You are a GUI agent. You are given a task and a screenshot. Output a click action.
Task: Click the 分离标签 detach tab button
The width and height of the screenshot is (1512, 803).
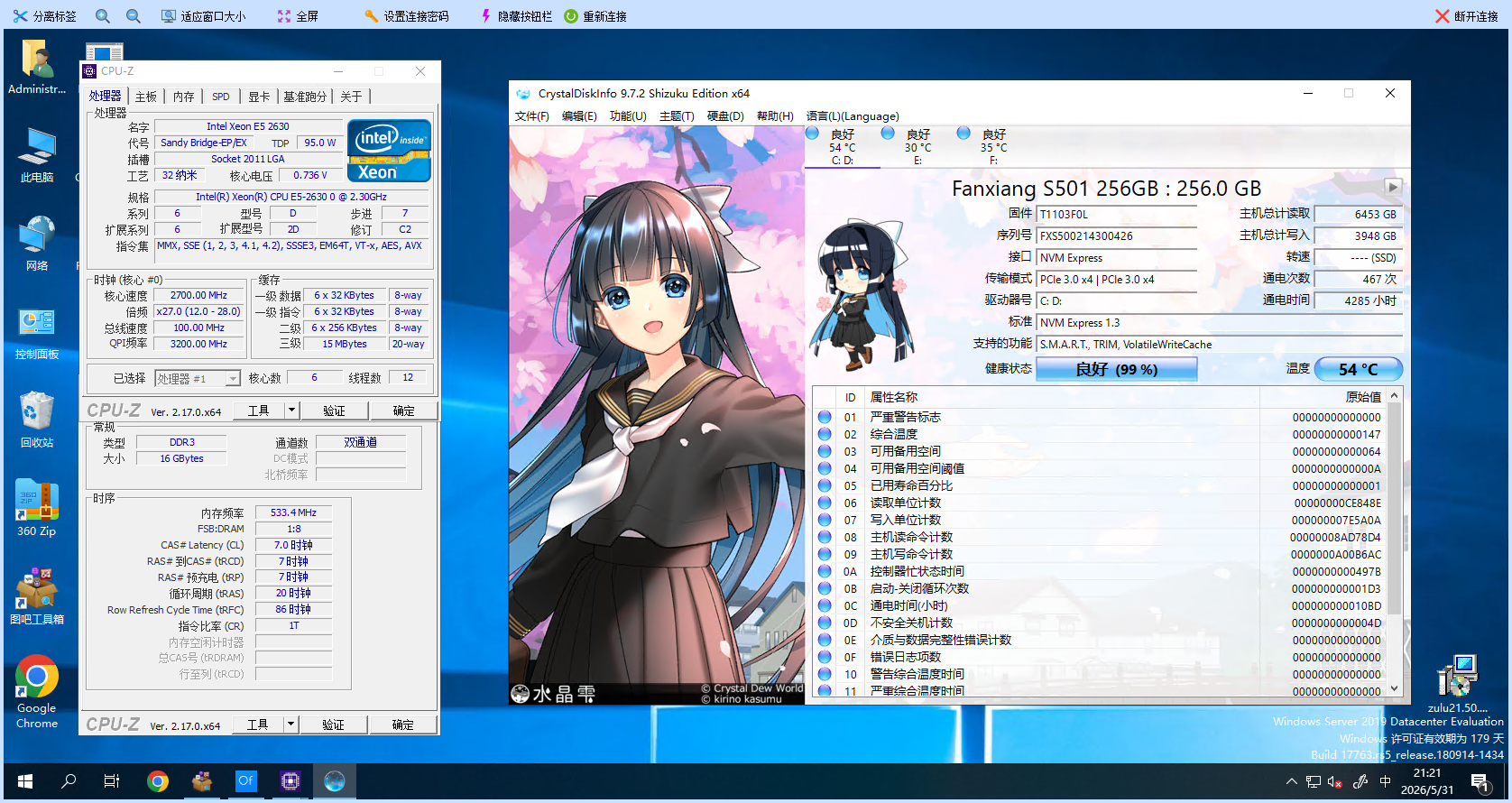(45, 16)
